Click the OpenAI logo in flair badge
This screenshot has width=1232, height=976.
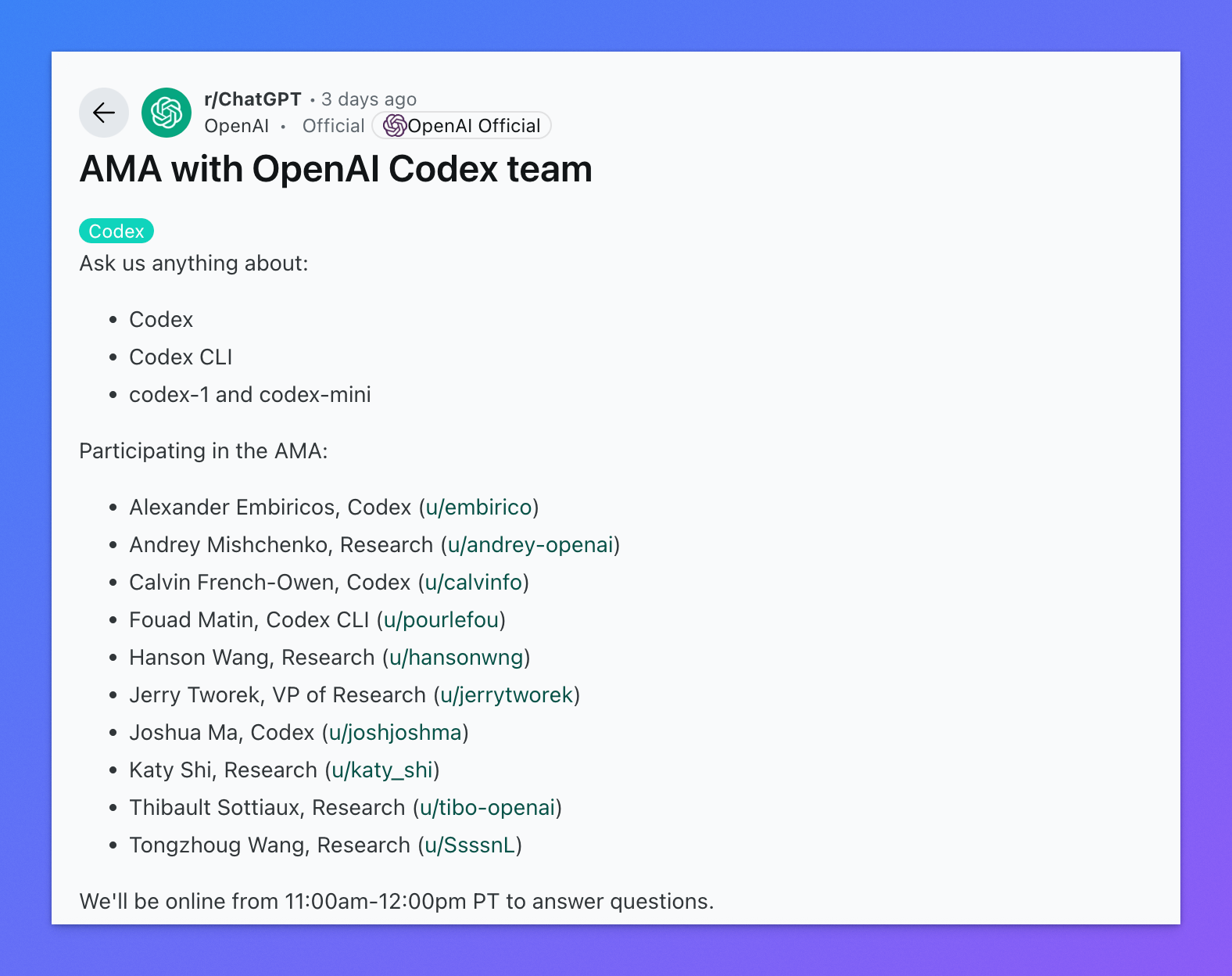(395, 126)
